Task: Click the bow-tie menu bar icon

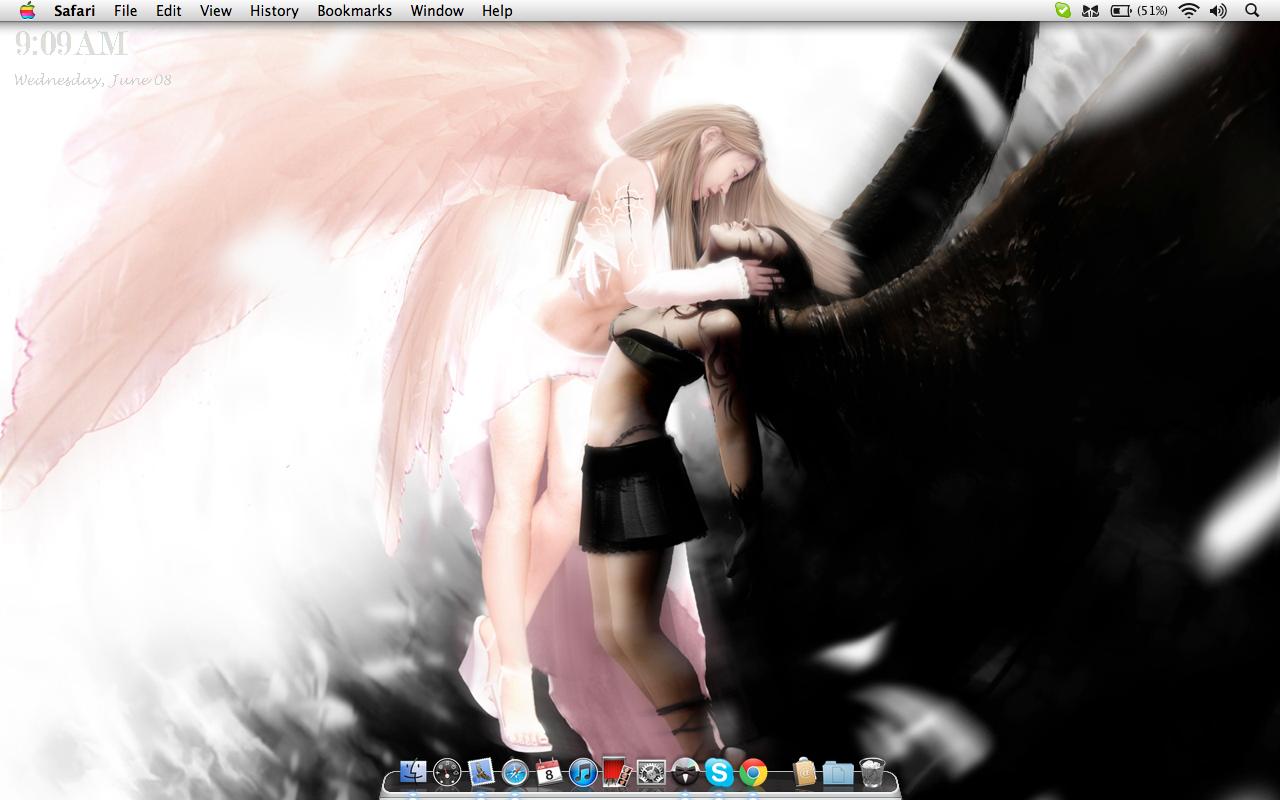Action: coord(1091,11)
